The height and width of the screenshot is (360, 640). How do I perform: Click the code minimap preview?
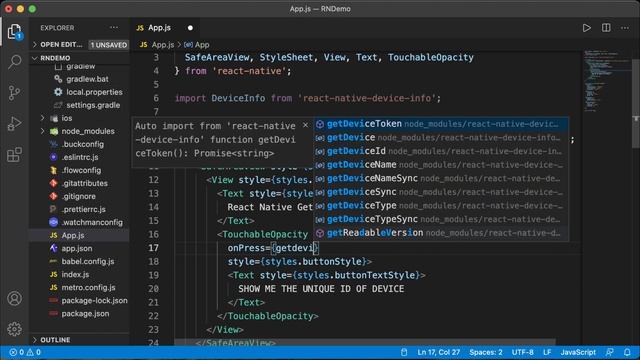tap(606, 82)
